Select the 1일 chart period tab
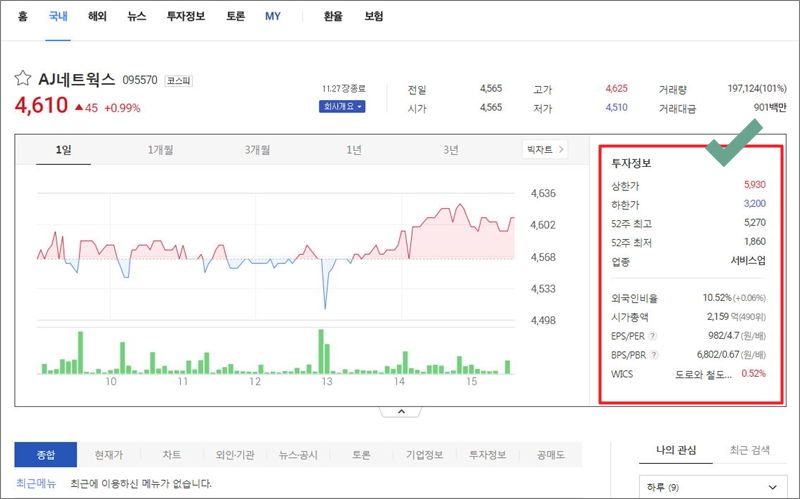 (63, 150)
